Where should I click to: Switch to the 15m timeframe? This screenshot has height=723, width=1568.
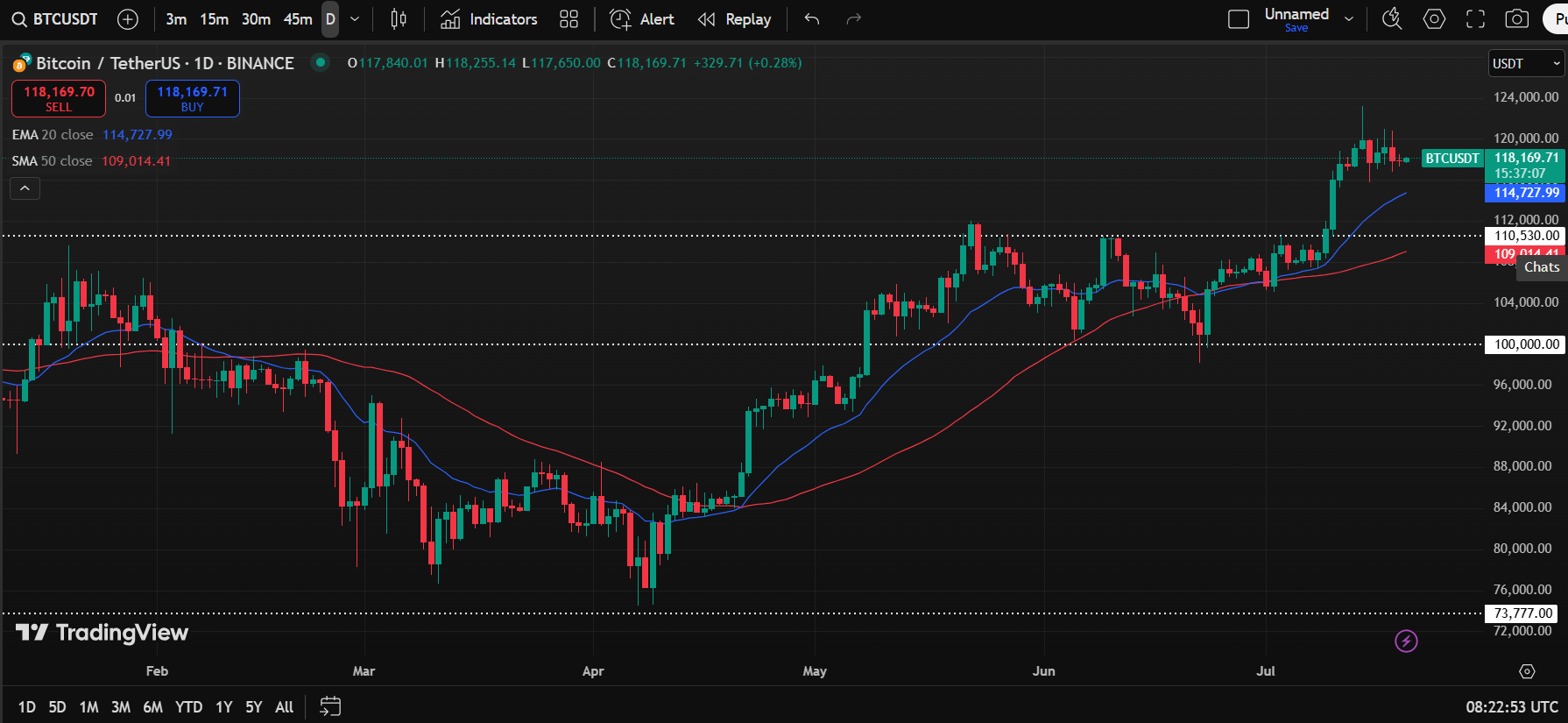[x=215, y=19]
